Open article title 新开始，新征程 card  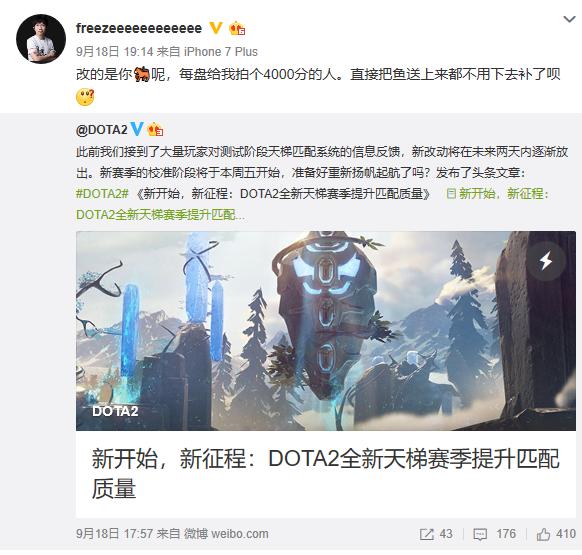(326, 474)
